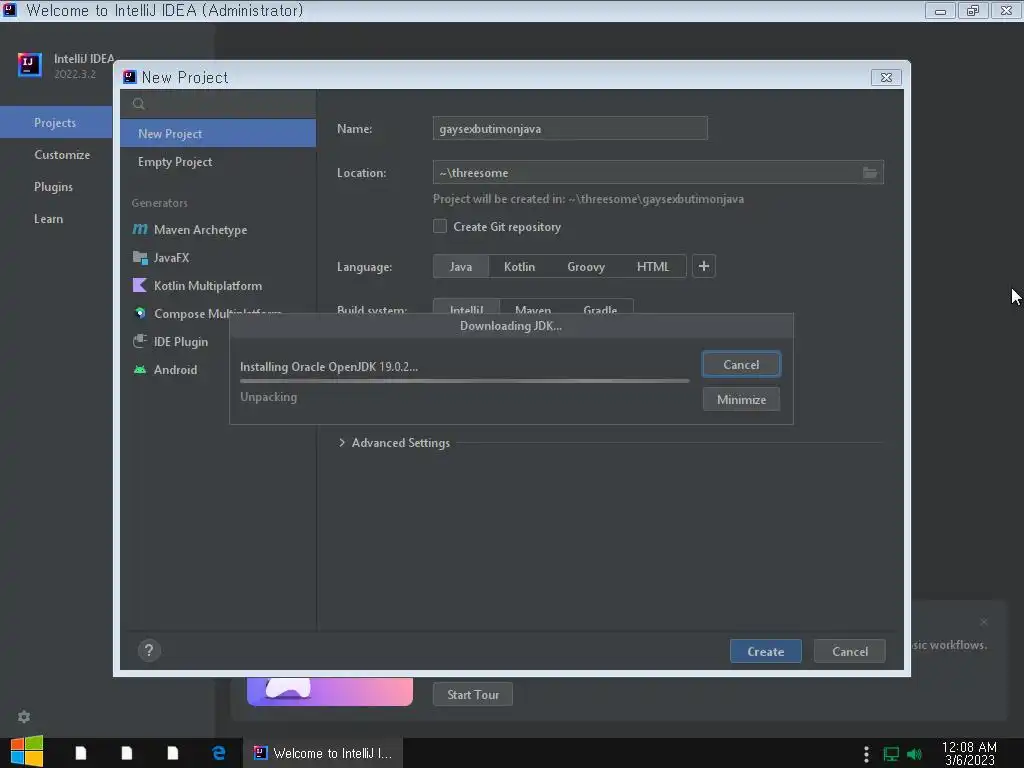Screen dimensions: 1024x768
Task: Click the IntelliJ taskbar window button
Action: (323, 753)
